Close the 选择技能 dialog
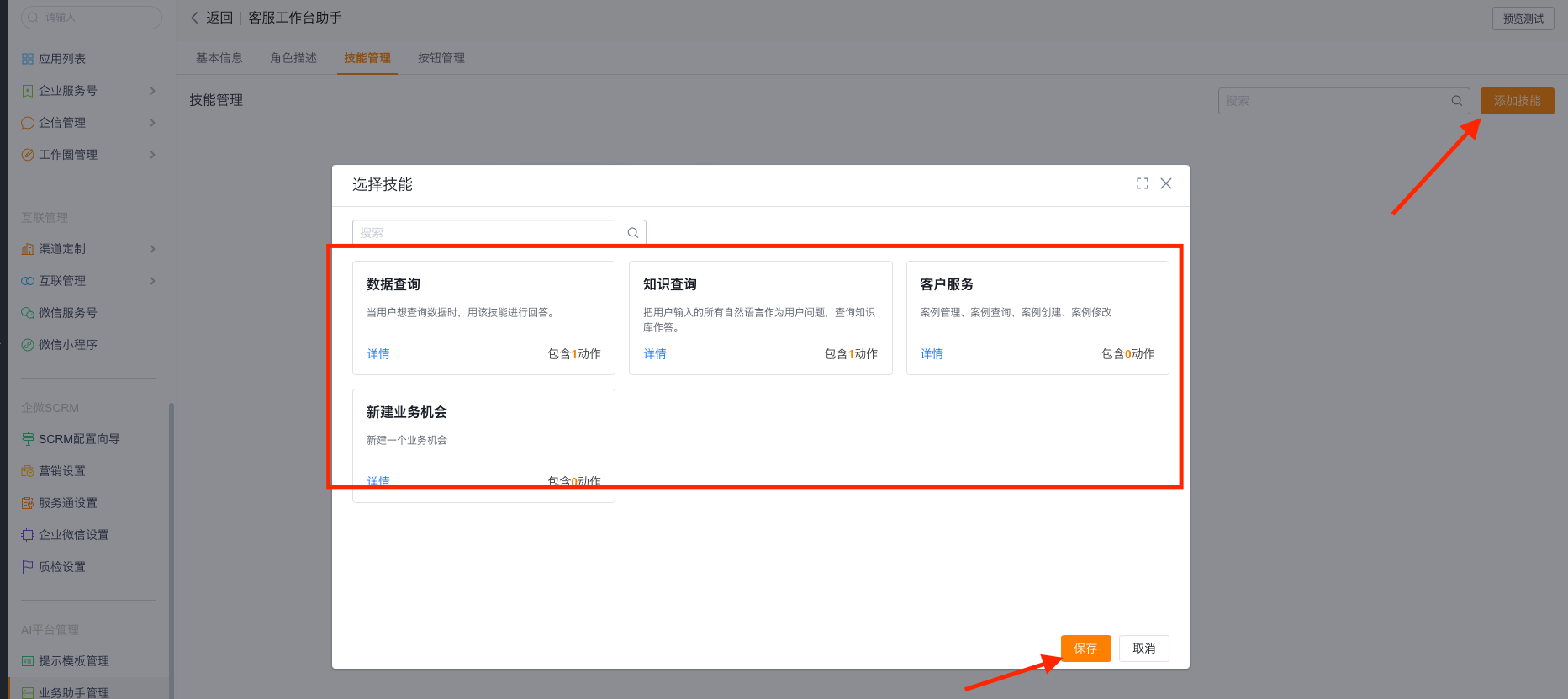This screenshot has width=1568, height=699. [x=1166, y=183]
